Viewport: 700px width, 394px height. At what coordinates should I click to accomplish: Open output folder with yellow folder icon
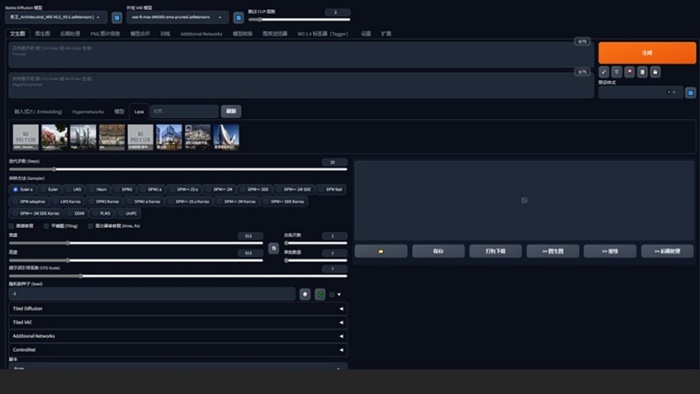click(x=381, y=251)
